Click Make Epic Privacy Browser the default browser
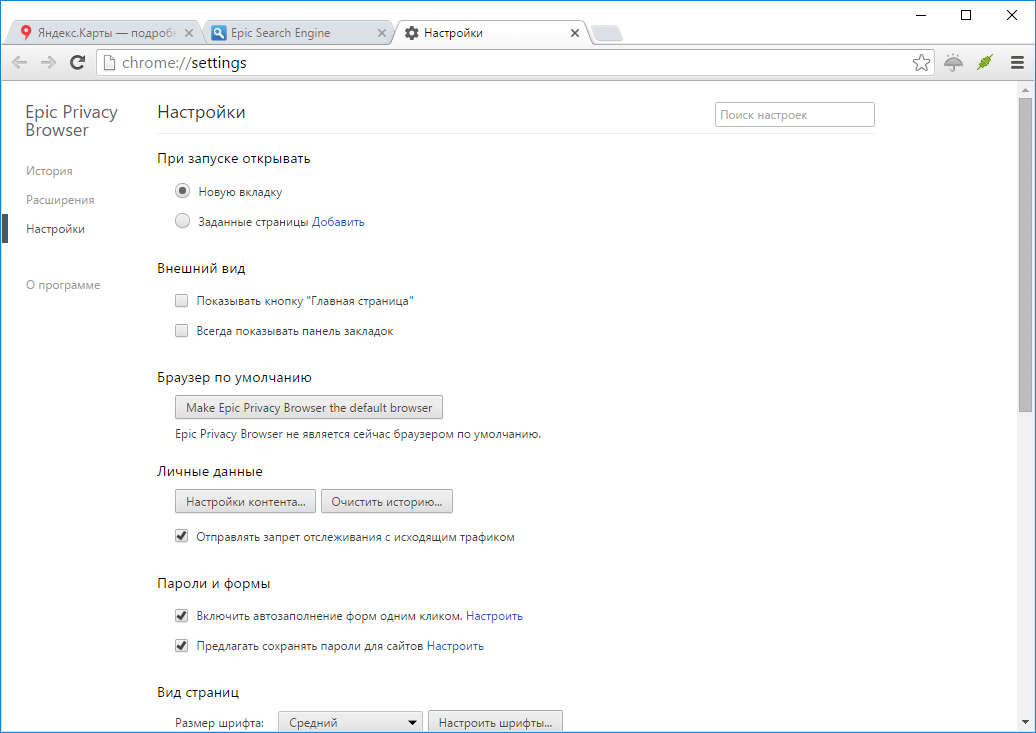The height and width of the screenshot is (733, 1036). point(309,407)
